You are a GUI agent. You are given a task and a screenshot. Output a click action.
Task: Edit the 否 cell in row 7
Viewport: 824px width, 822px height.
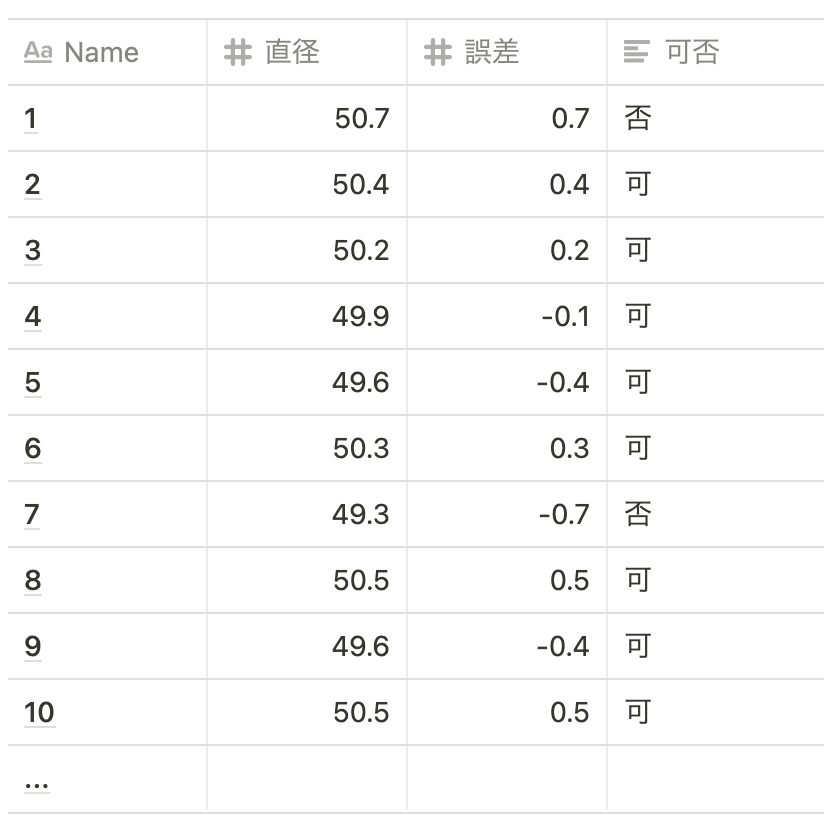pos(716,514)
